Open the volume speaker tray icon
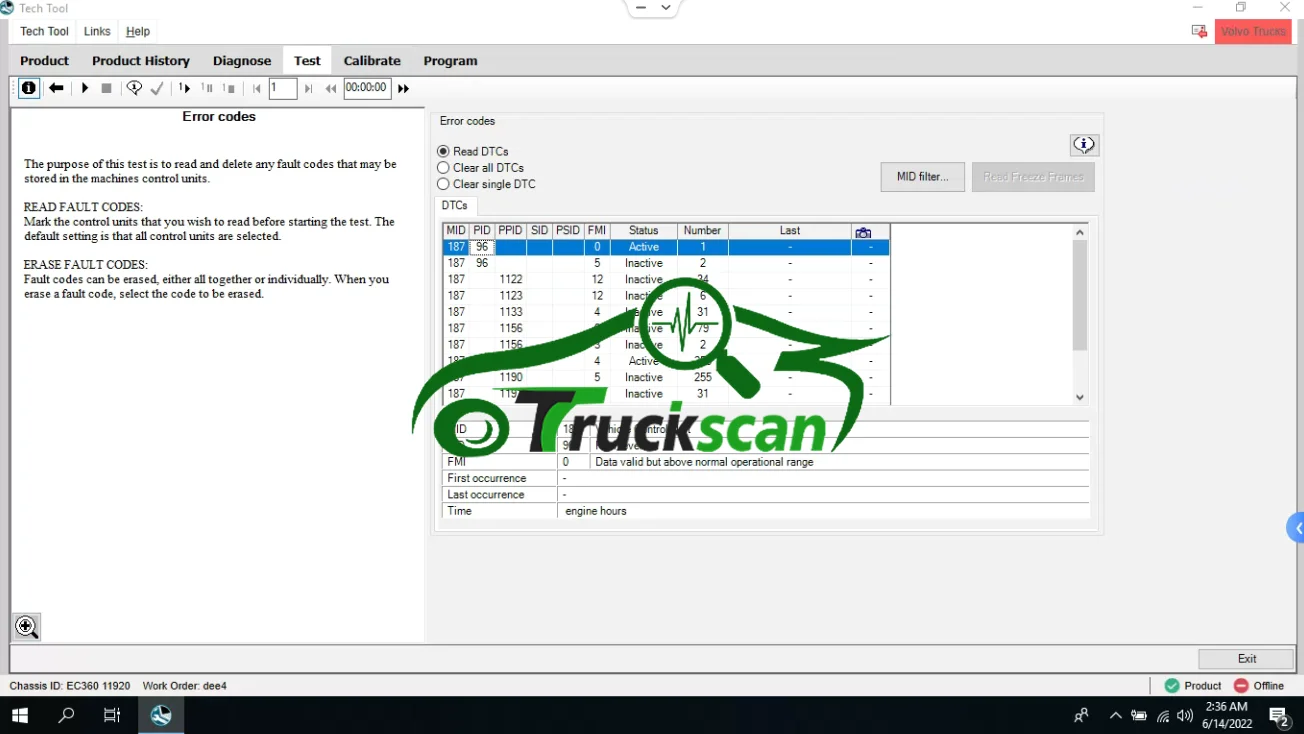Image resolution: width=1304 pixels, height=734 pixels. coord(1185,715)
